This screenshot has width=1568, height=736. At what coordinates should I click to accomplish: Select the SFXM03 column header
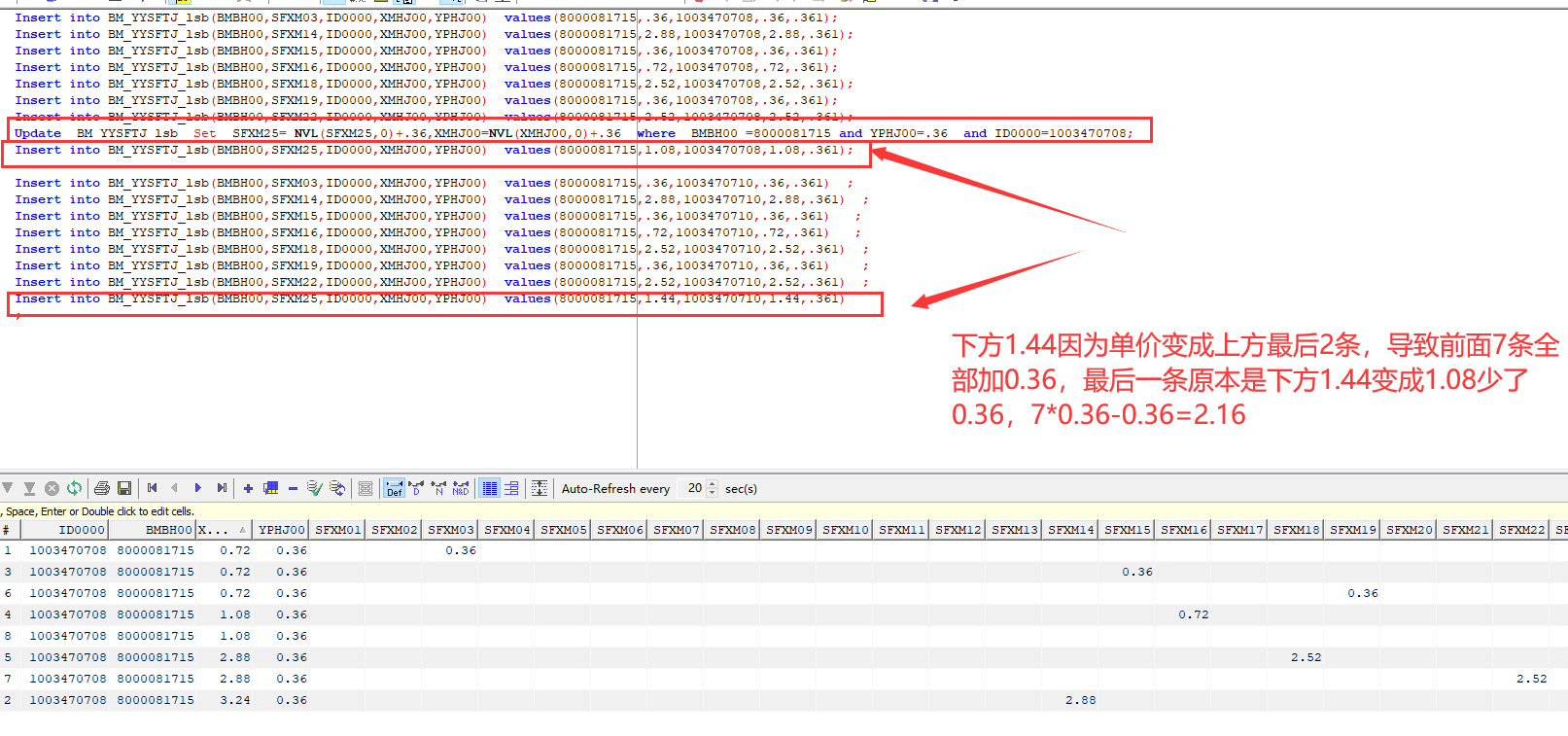(450, 530)
